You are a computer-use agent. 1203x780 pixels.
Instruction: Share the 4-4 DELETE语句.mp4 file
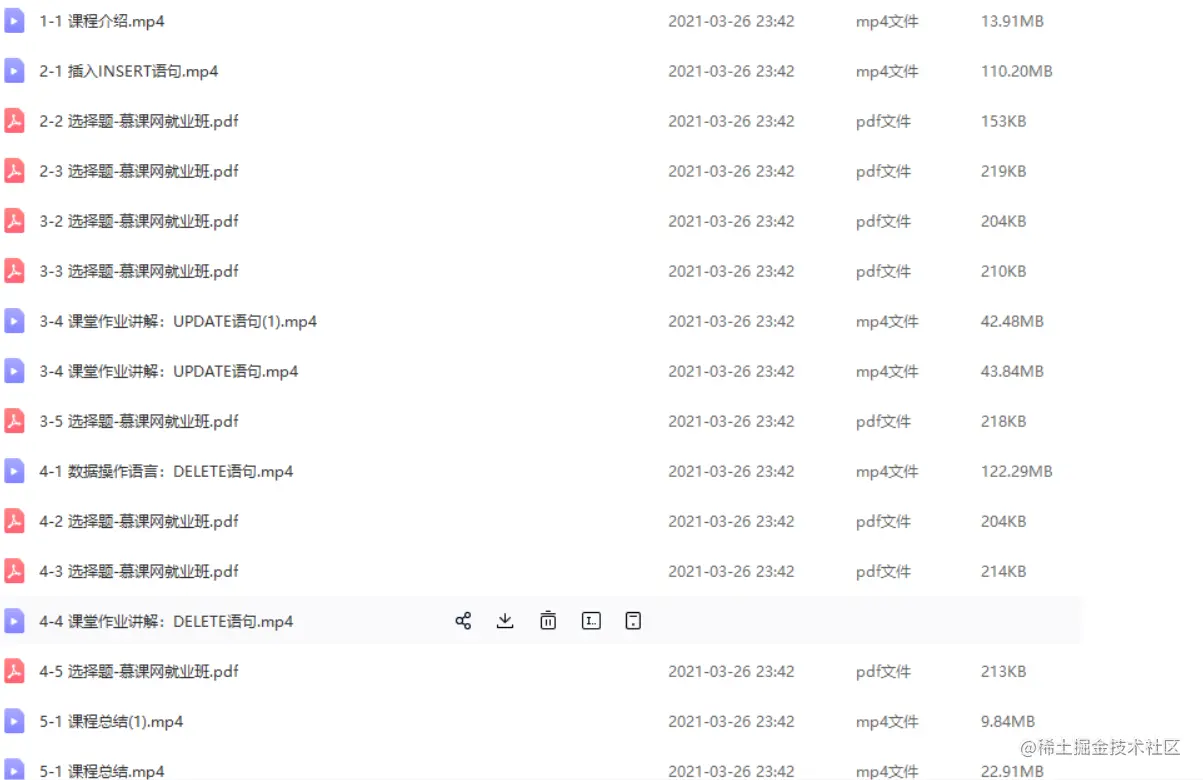click(463, 621)
